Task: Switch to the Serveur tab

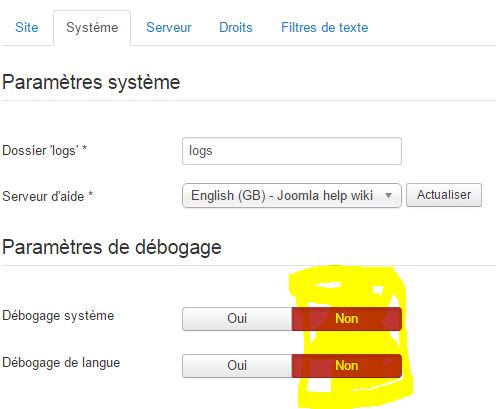Action: click(x=169, y=27)
